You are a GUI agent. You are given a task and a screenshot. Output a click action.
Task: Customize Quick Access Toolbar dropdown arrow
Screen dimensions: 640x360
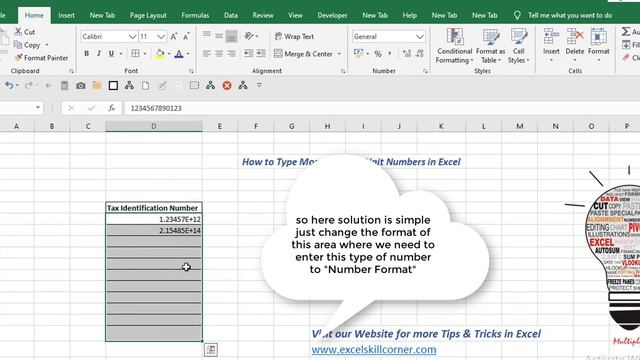click(259, 85)
